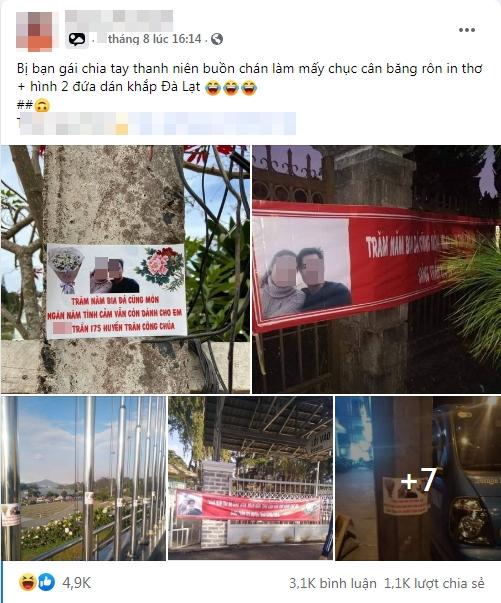This screenshot has width=501, height=603.
Task: Open the red banner on gate photo
Action: [376, 269]
